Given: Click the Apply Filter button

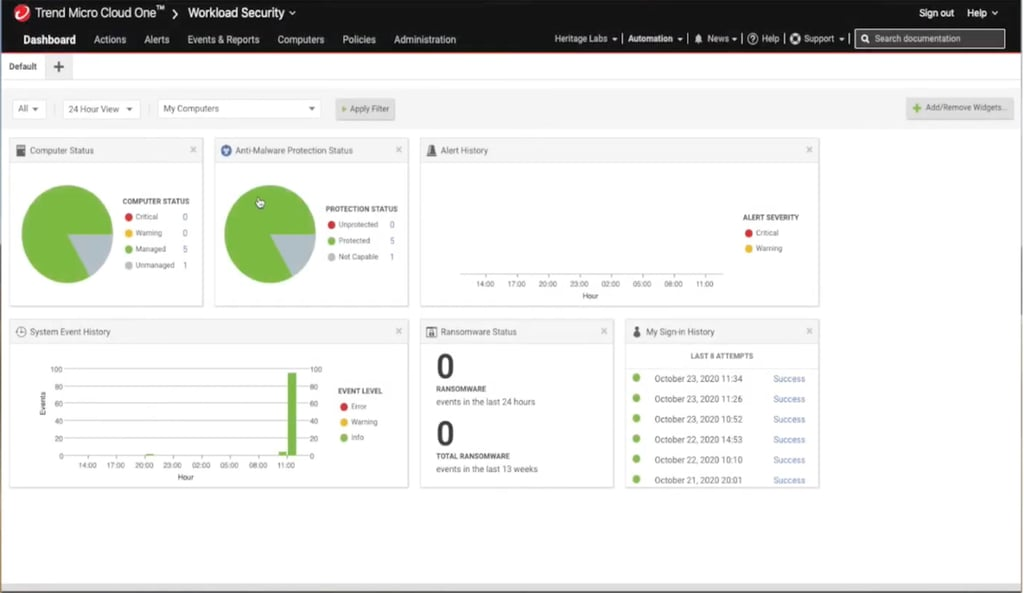Looking at the screenshot, I should 365,108.
